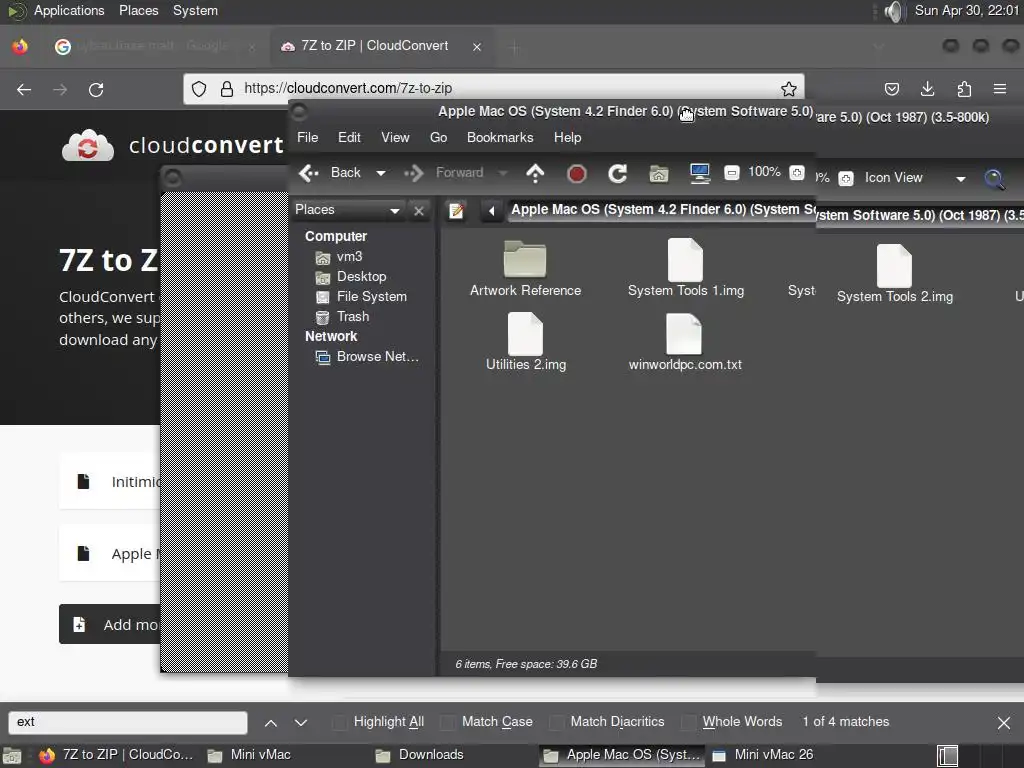Select the current folder path button
Viewport: 1024px width, 768px height.
(x=662, y=210)
